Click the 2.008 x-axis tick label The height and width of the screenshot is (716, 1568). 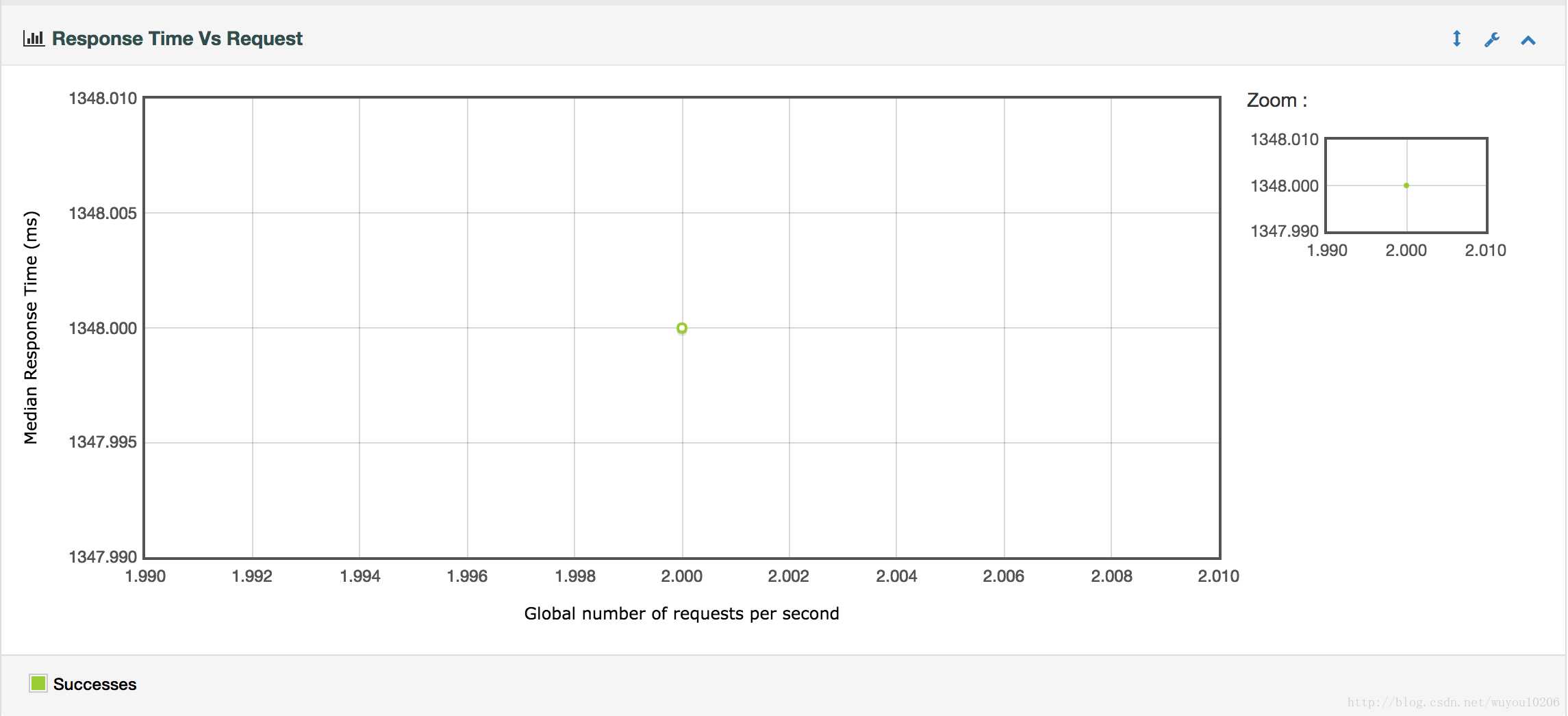click(1112, 576)
